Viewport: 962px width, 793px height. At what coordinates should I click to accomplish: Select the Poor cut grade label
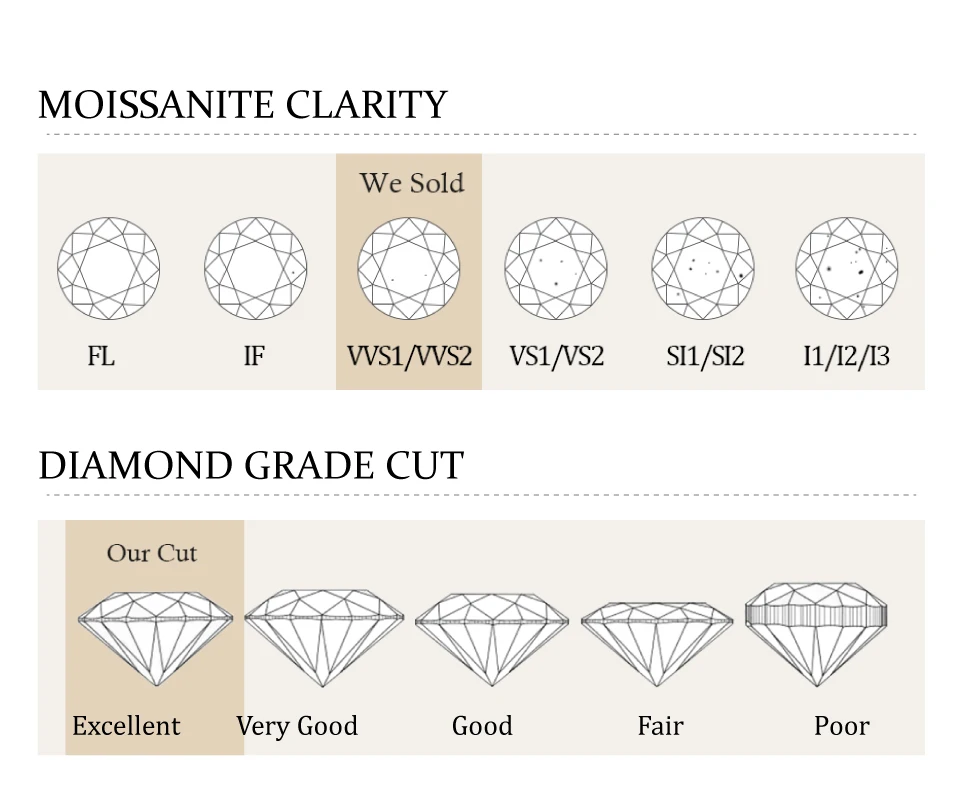(841, 726)
